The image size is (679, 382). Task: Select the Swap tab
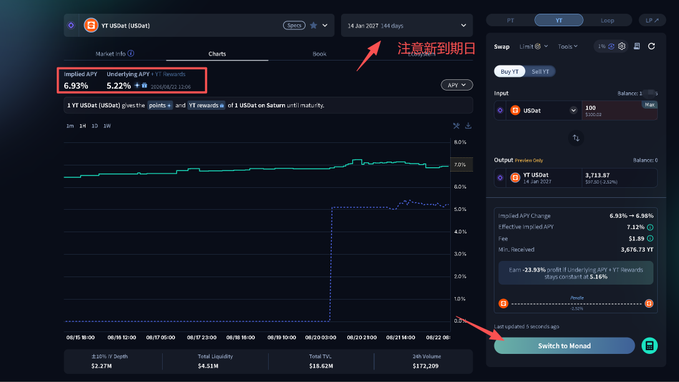point(501,46)
